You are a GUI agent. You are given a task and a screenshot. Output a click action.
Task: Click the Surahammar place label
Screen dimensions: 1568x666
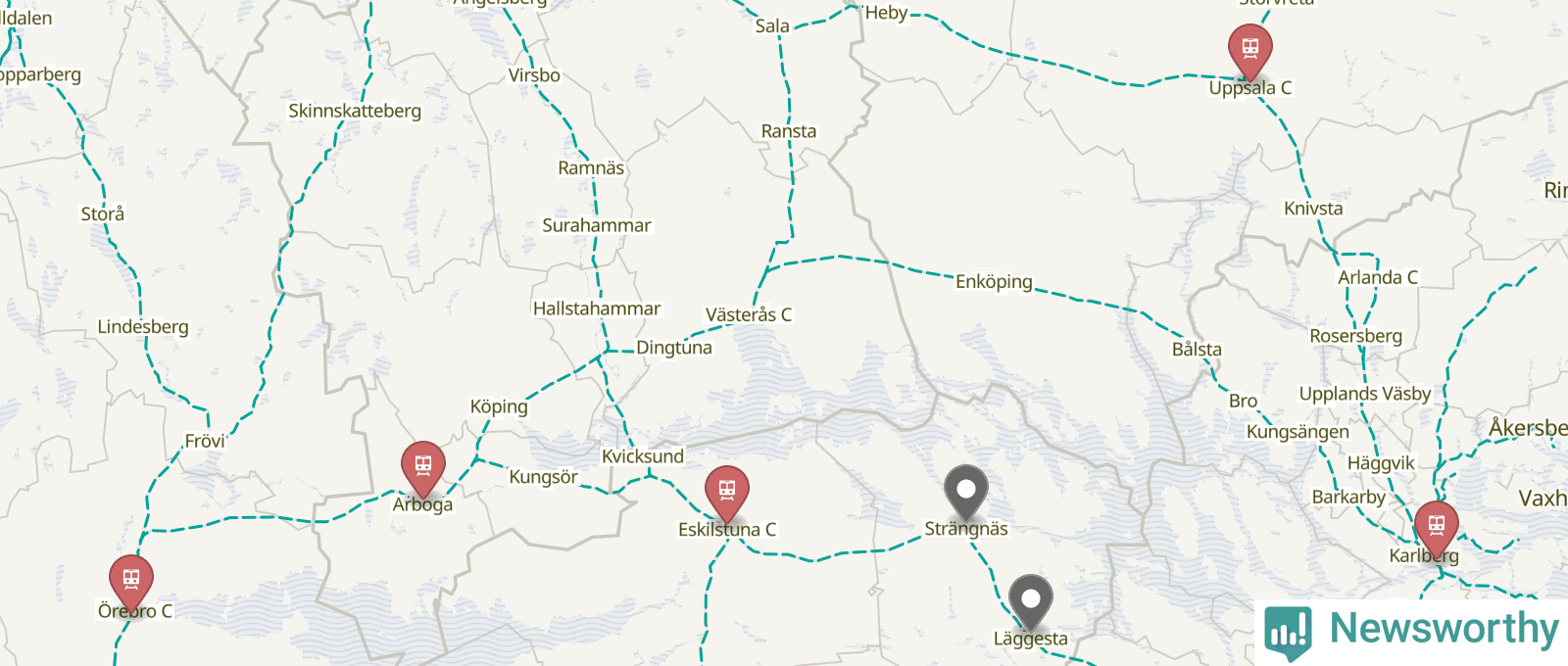click(597, 225)
